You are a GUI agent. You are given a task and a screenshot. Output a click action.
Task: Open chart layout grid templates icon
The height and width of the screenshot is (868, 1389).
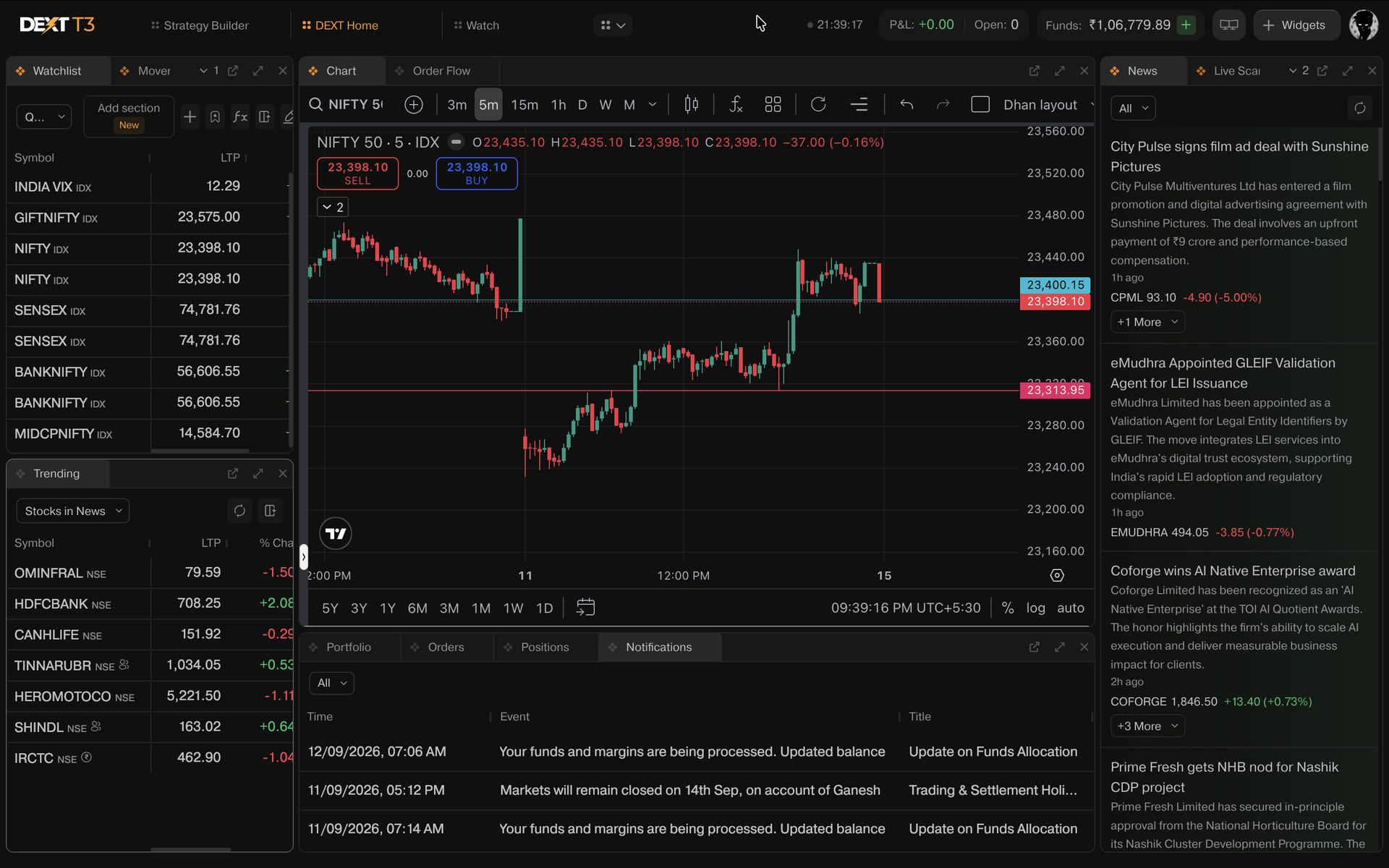pyautogui.click(x=773, y=105)
